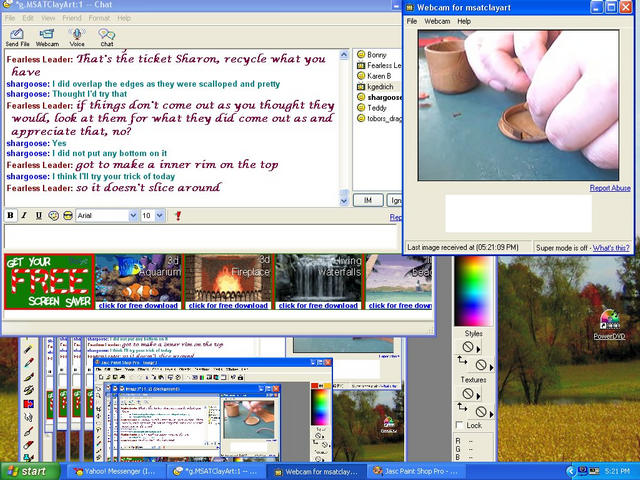
Task: Start the Webcam from chat toolbar
Action: tap(47, 37)
